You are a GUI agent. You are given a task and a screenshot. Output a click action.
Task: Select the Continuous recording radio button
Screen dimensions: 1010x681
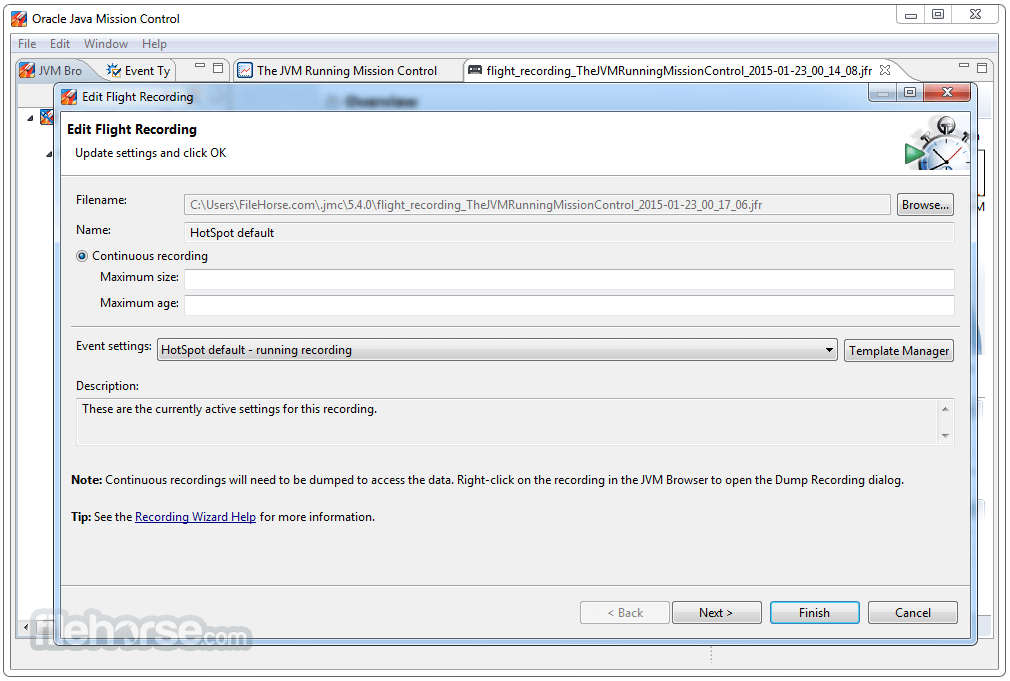[83, 256]
